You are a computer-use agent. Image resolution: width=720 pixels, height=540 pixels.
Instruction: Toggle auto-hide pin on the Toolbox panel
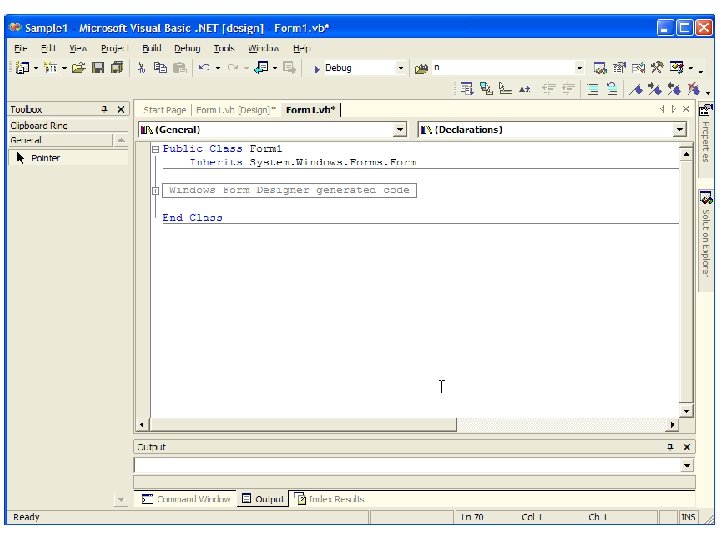pyautogui.click(x=105, y=109)
